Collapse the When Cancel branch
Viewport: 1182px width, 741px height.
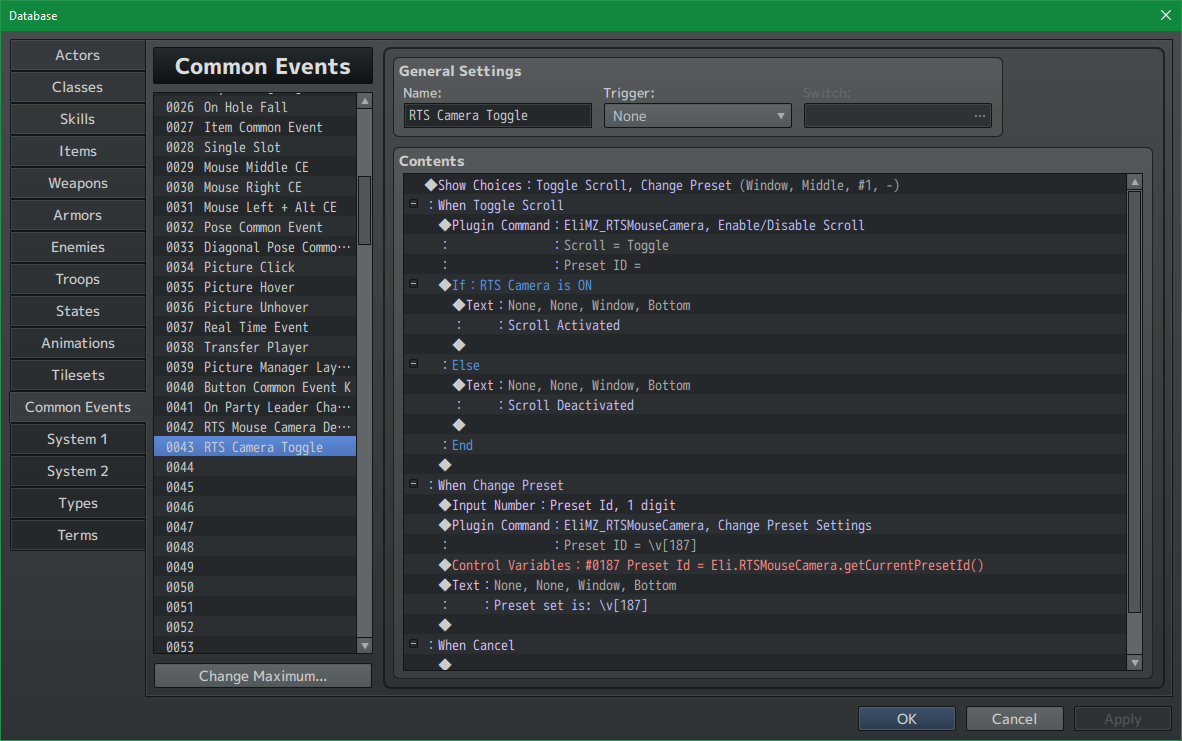point(413,645)
